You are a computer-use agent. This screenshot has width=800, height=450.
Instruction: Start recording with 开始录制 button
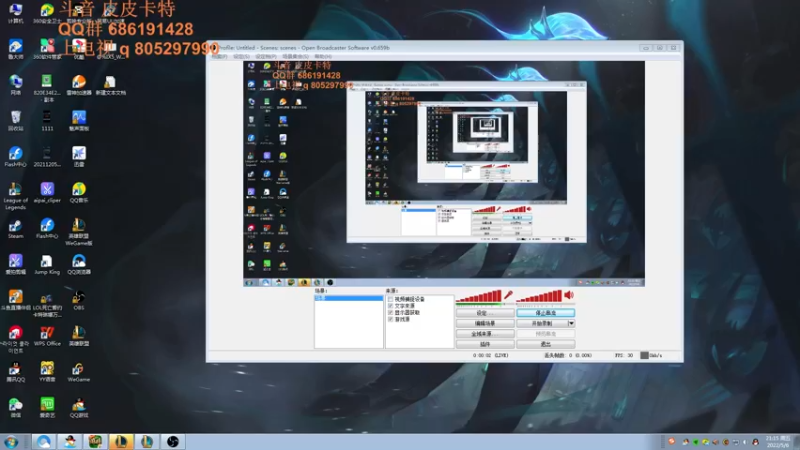click(542, 323)
